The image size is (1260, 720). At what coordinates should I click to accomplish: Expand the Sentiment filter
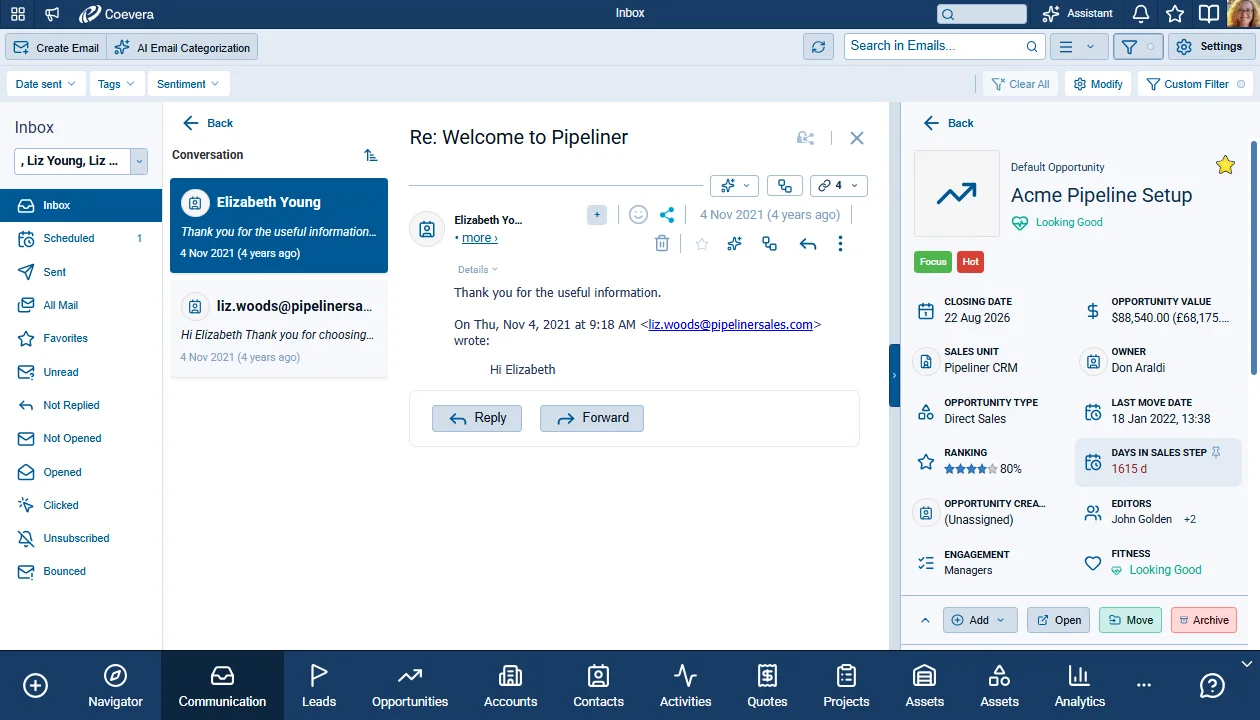click(189, 84)
